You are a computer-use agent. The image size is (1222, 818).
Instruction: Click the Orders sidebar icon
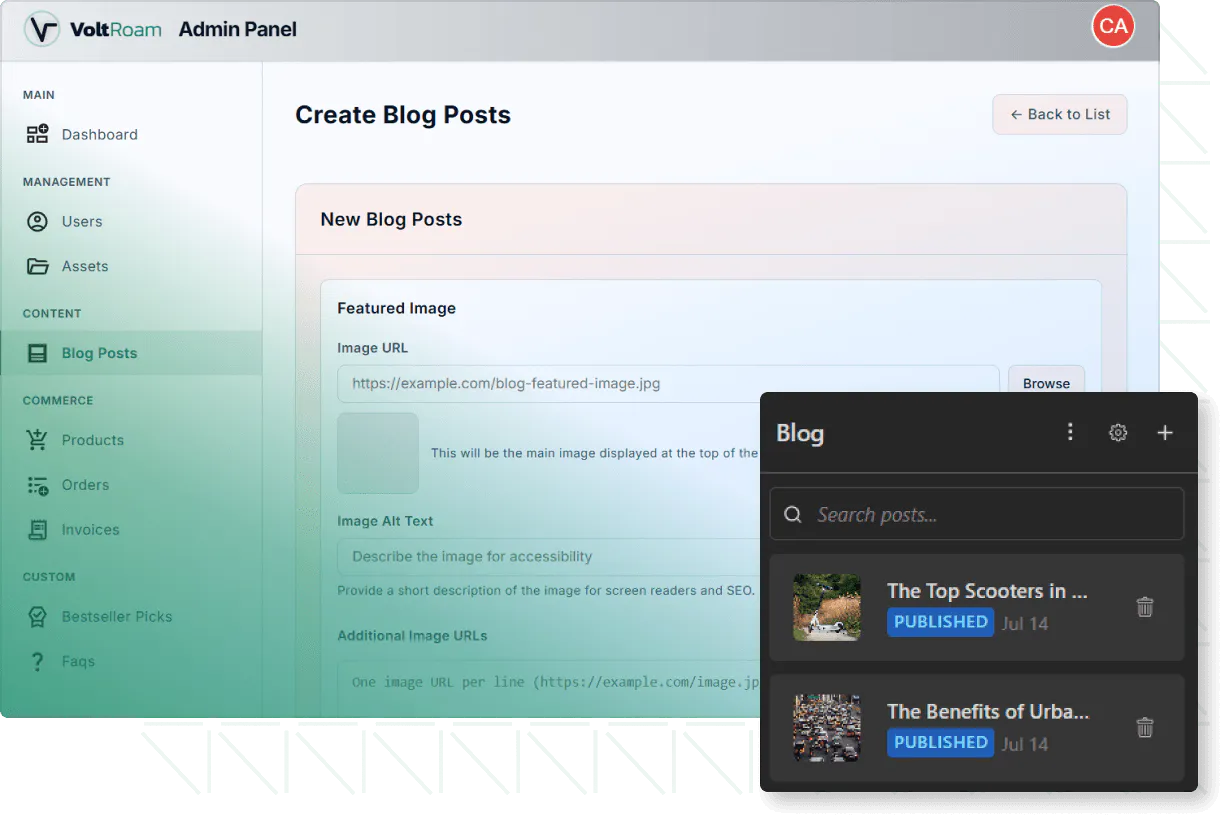[x=37, y=485]
